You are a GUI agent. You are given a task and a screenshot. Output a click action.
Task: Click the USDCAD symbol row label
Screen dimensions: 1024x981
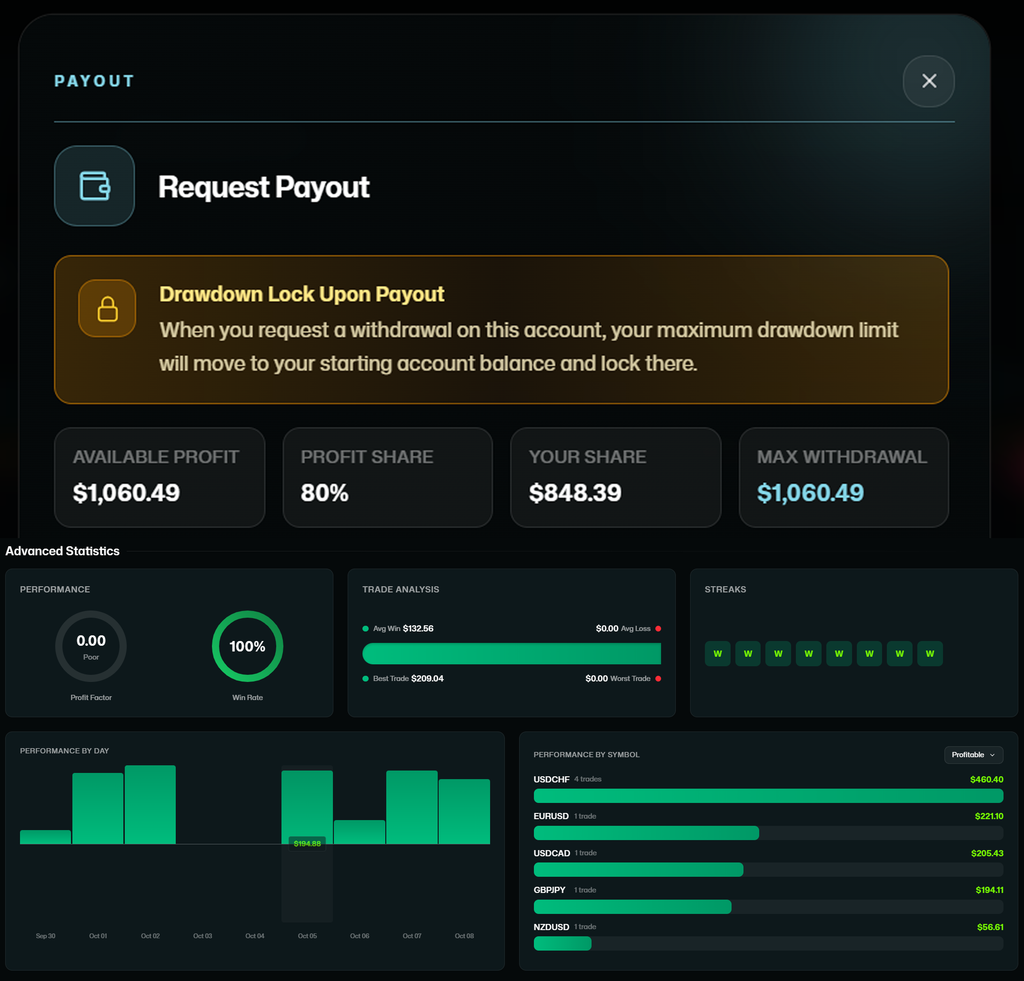click(x=552, y=853)
